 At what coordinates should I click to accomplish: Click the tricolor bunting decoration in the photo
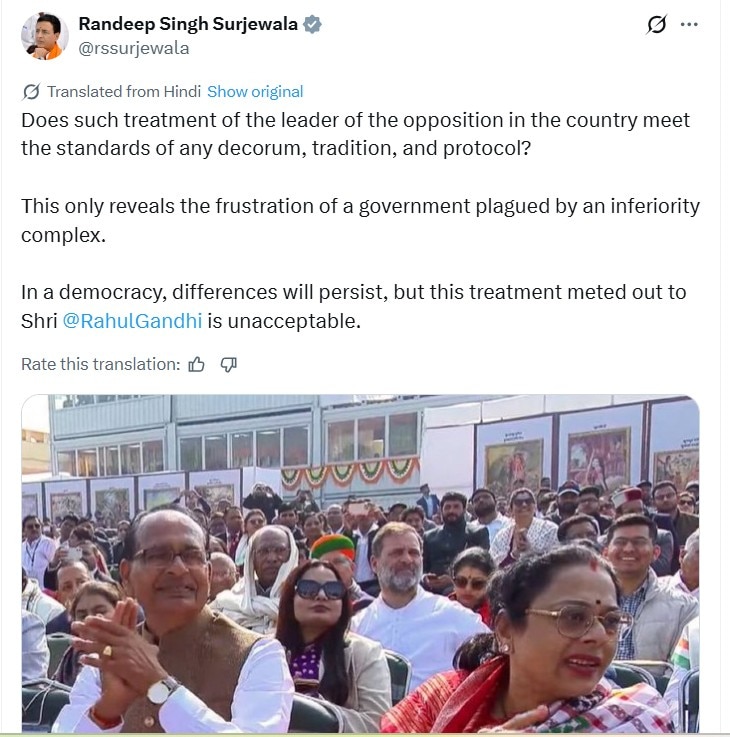350,471
